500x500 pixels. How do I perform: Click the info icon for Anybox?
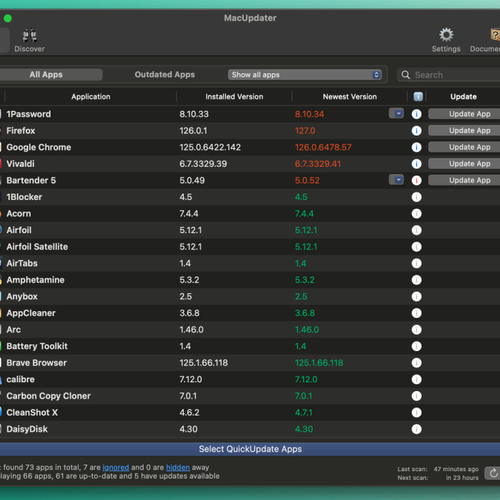[416, 297]
